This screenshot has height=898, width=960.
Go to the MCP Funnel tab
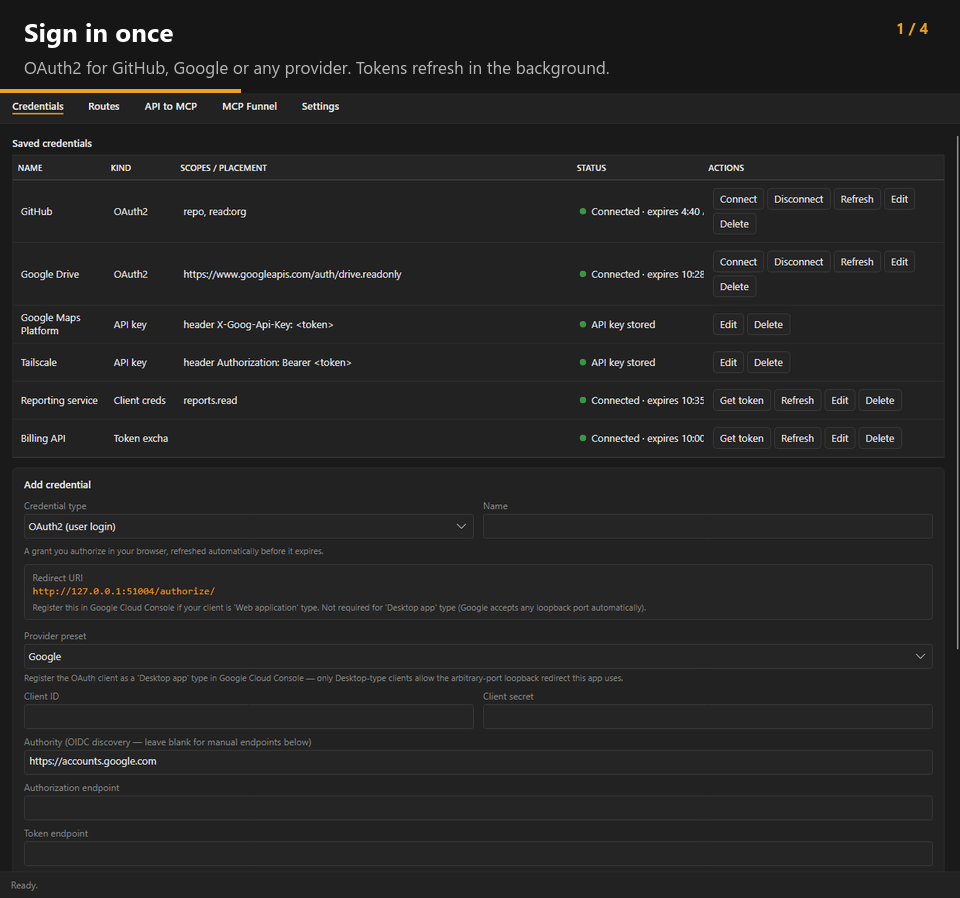pos(249,107)
